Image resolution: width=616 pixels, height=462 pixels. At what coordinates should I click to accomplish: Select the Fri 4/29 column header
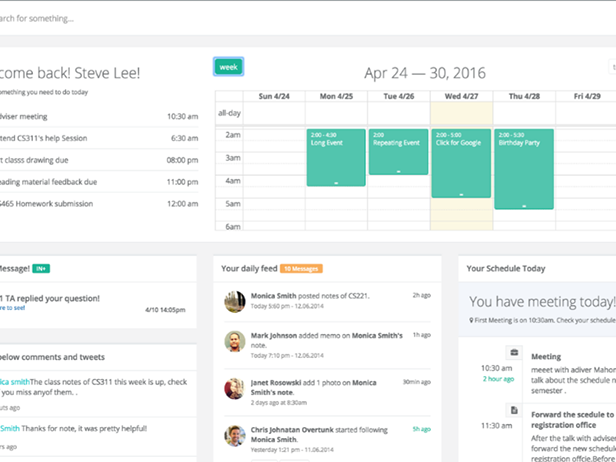(587, 96)
